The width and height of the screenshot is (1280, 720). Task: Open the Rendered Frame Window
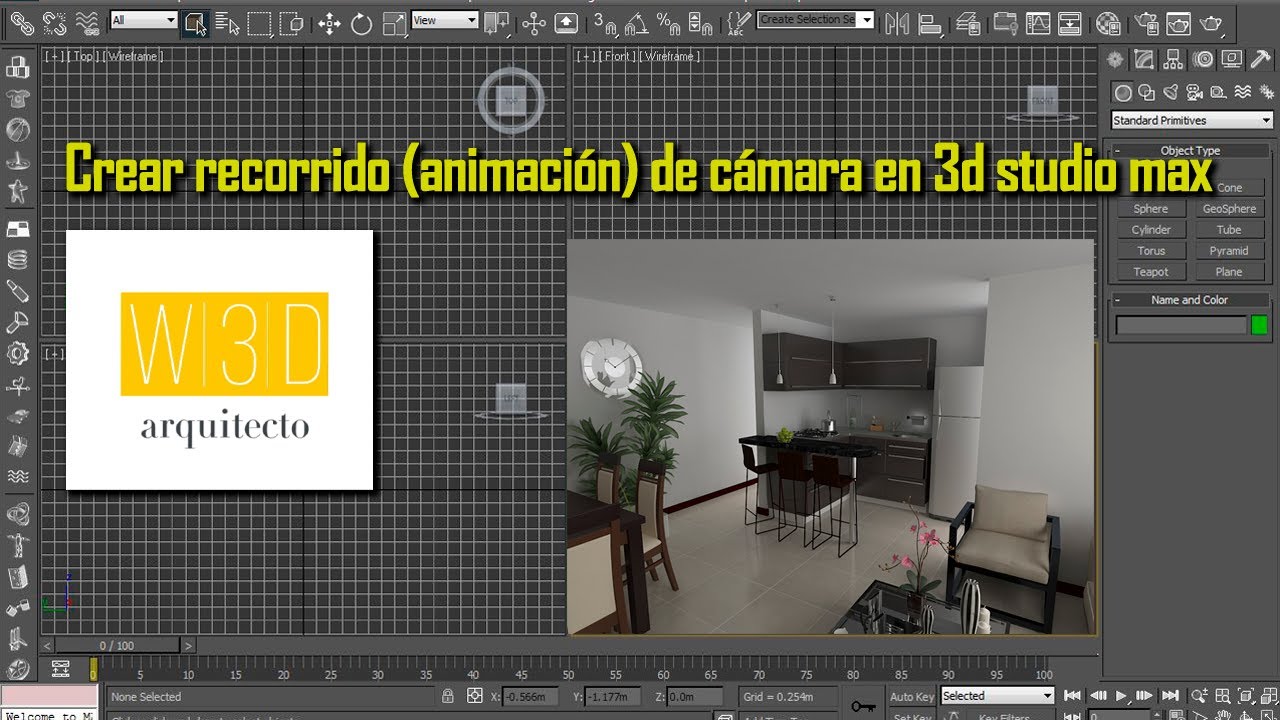point(1179,22)
